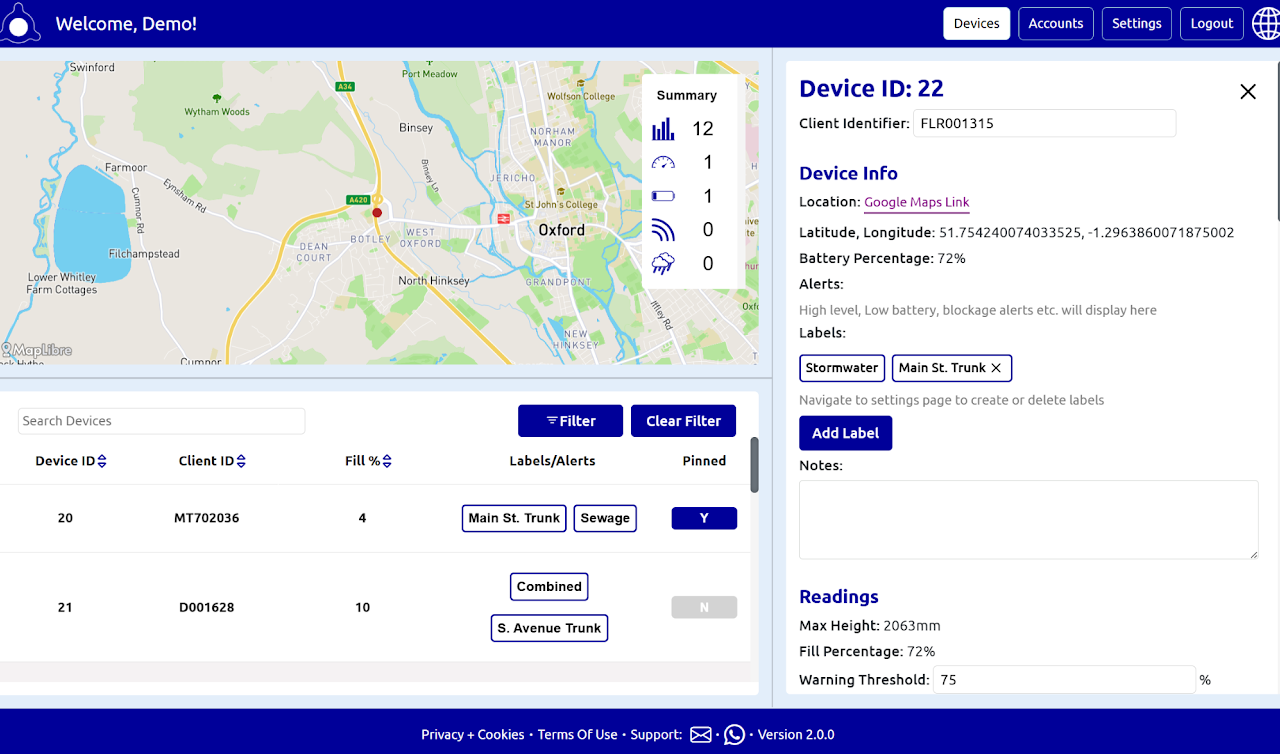Click the WhatsApp support icon in the footer

(734, 734)
